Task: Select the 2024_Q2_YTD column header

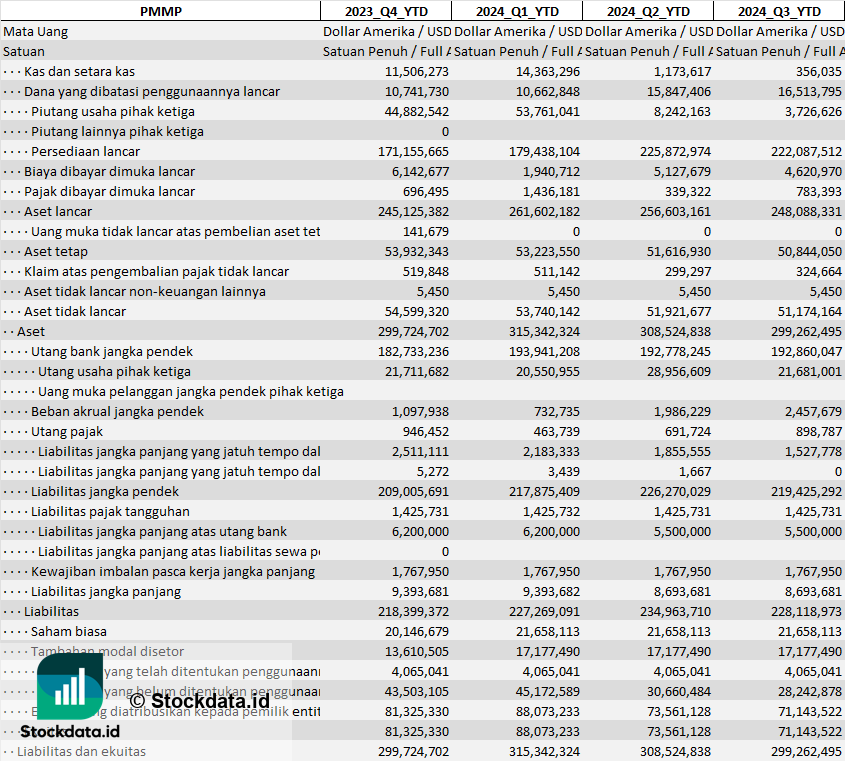Action: click(648, 11)
